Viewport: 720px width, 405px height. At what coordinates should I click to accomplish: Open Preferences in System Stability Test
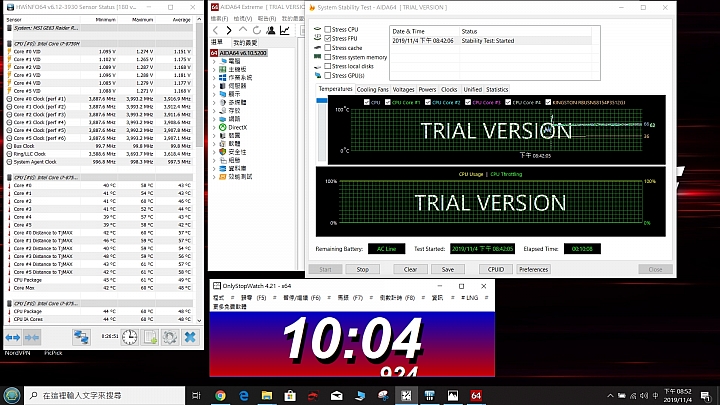[x=534, y=270]
